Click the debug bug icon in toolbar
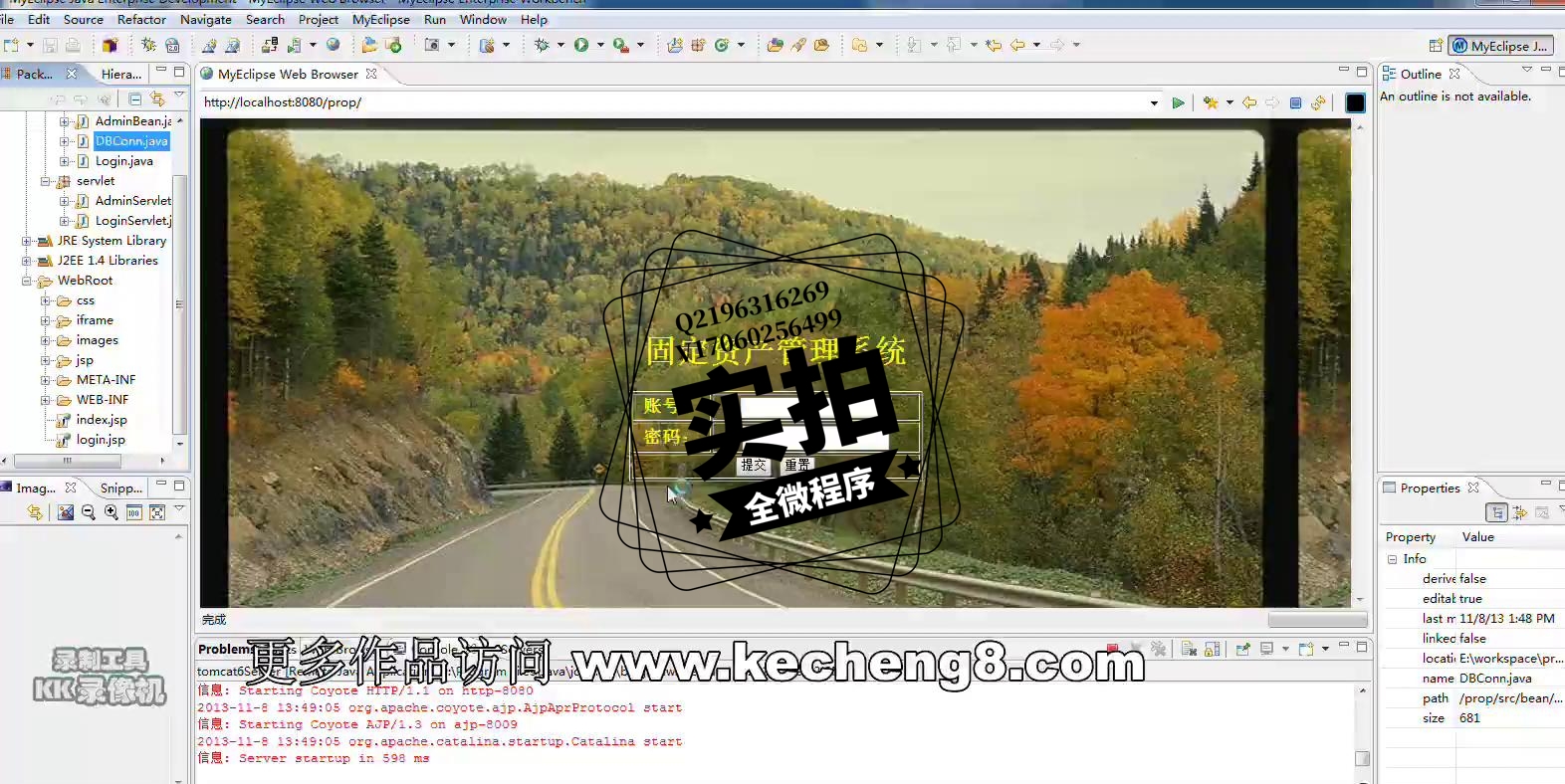The width and height of the screenshot is (1565, 784). 542,45
